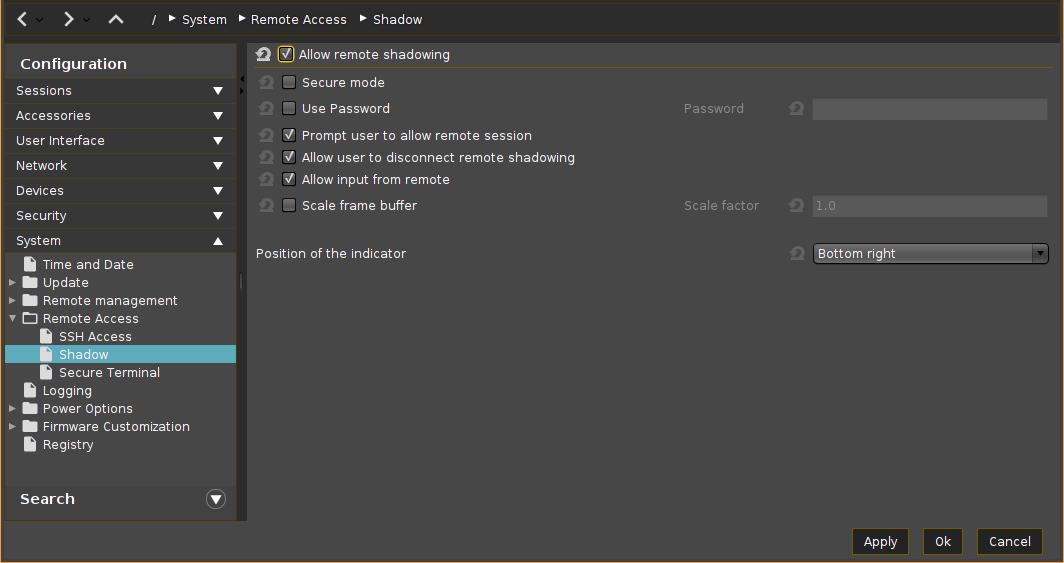Toggle the Use Password checkbox
Image resolution: width=1064 pixels, height=563 pixels.
[289, 109]
